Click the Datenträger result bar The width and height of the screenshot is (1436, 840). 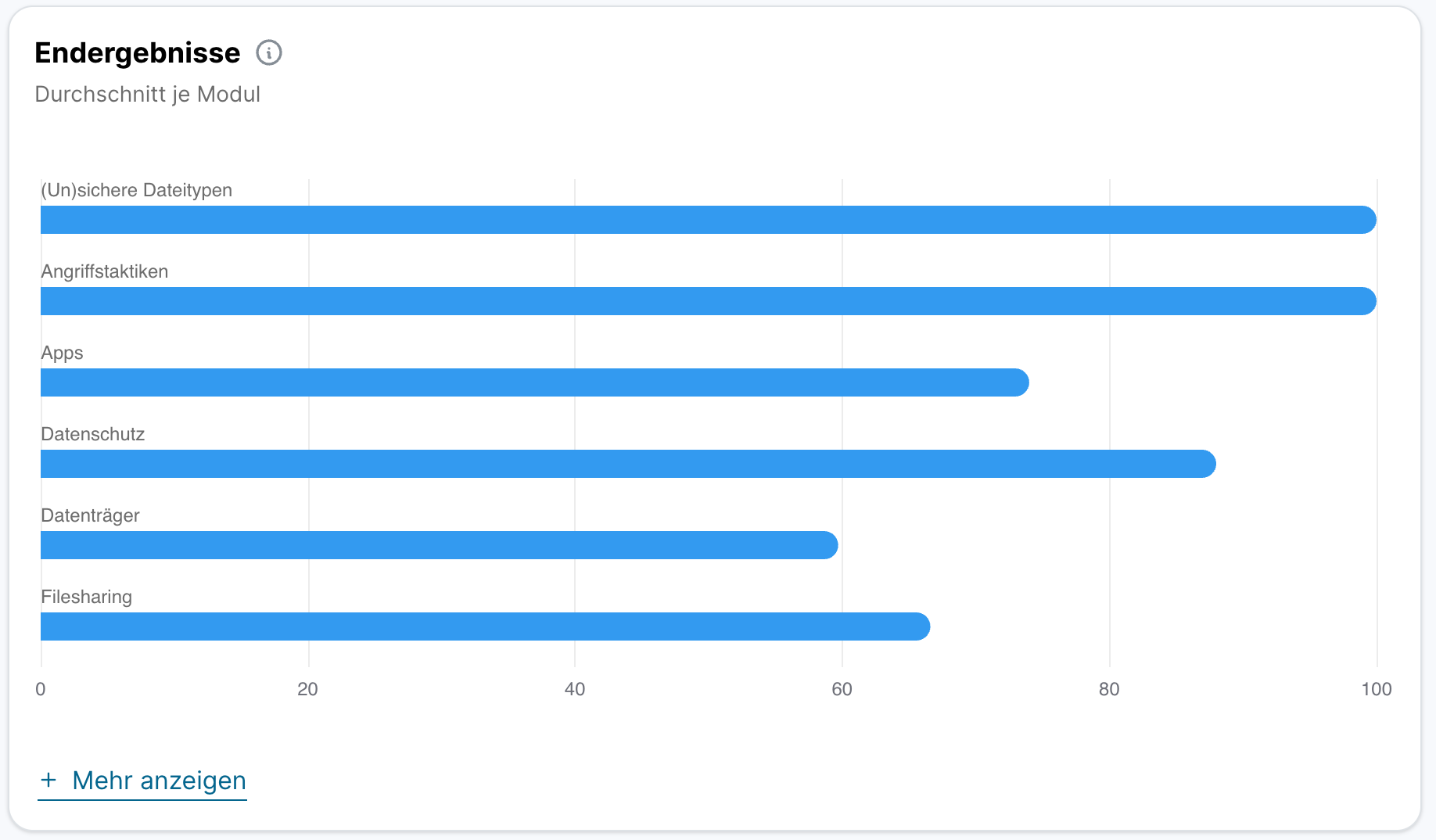(439, 545)
